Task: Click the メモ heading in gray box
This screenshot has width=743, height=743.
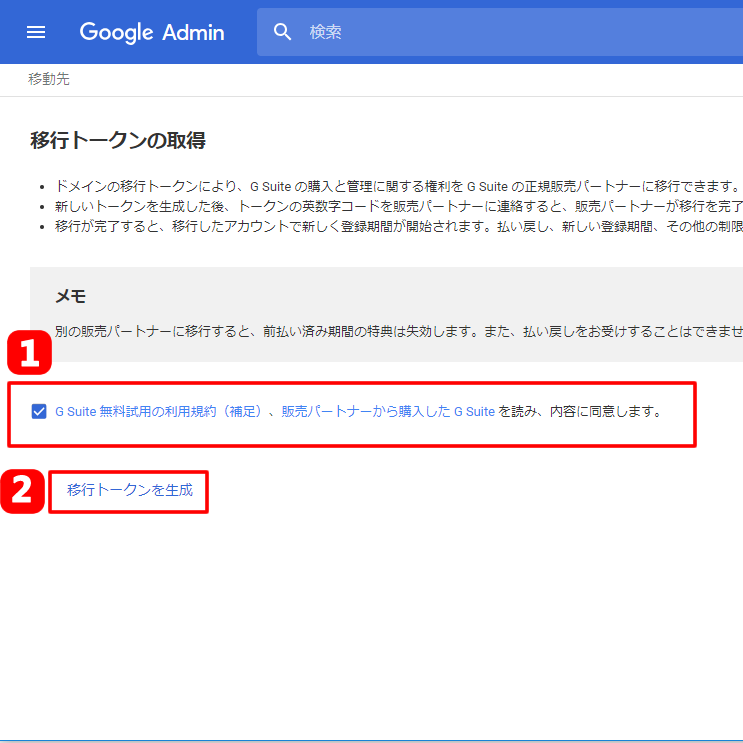Action: (70, 296)
